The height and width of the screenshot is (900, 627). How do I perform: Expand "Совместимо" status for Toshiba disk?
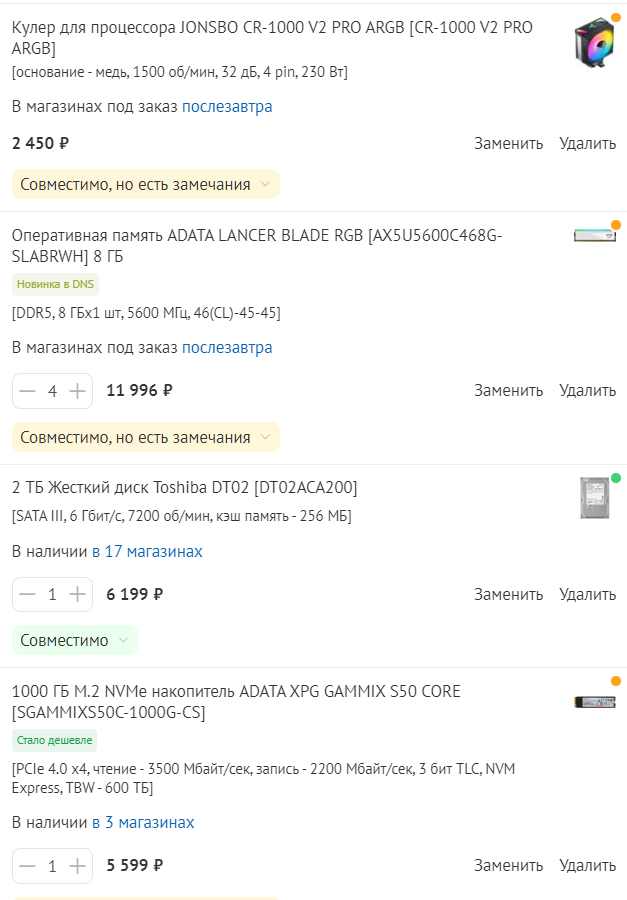coord(74,640)
